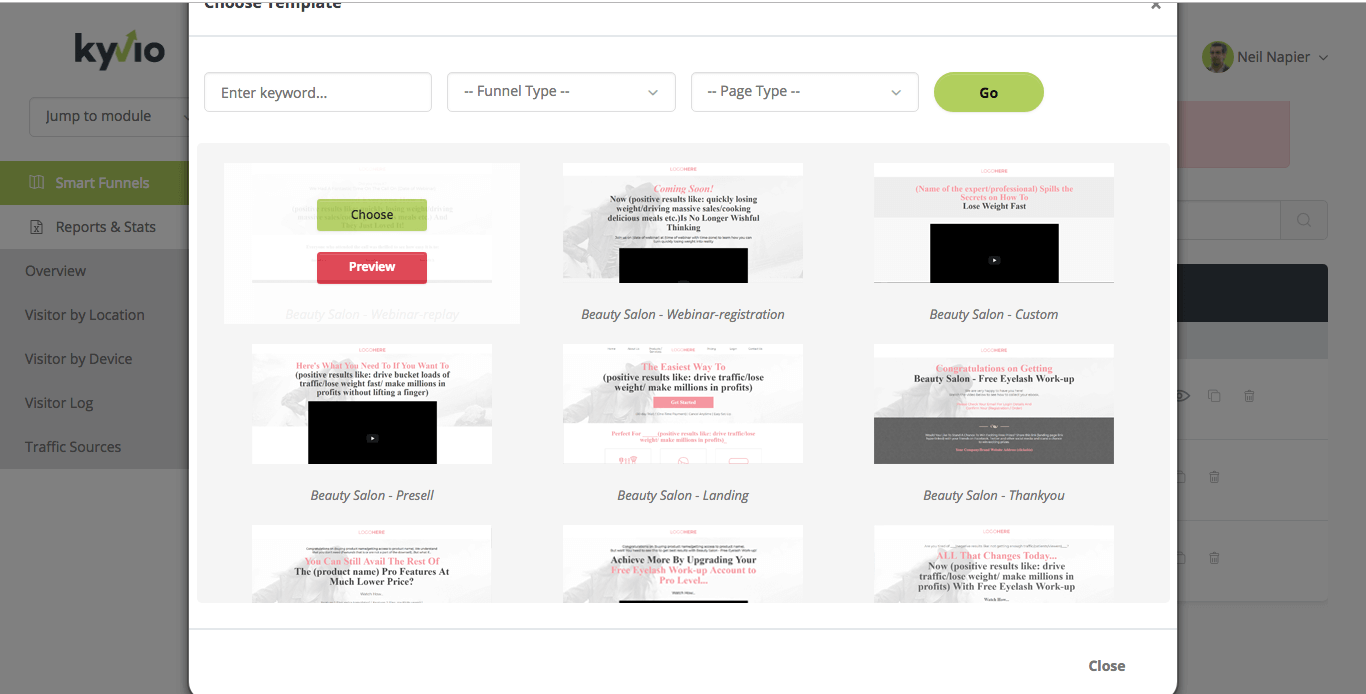Click the play icon in the Beauty Salon - Presell thumbnail
The width and height of the screenshot is (1366, 694).
pos(372,438)
